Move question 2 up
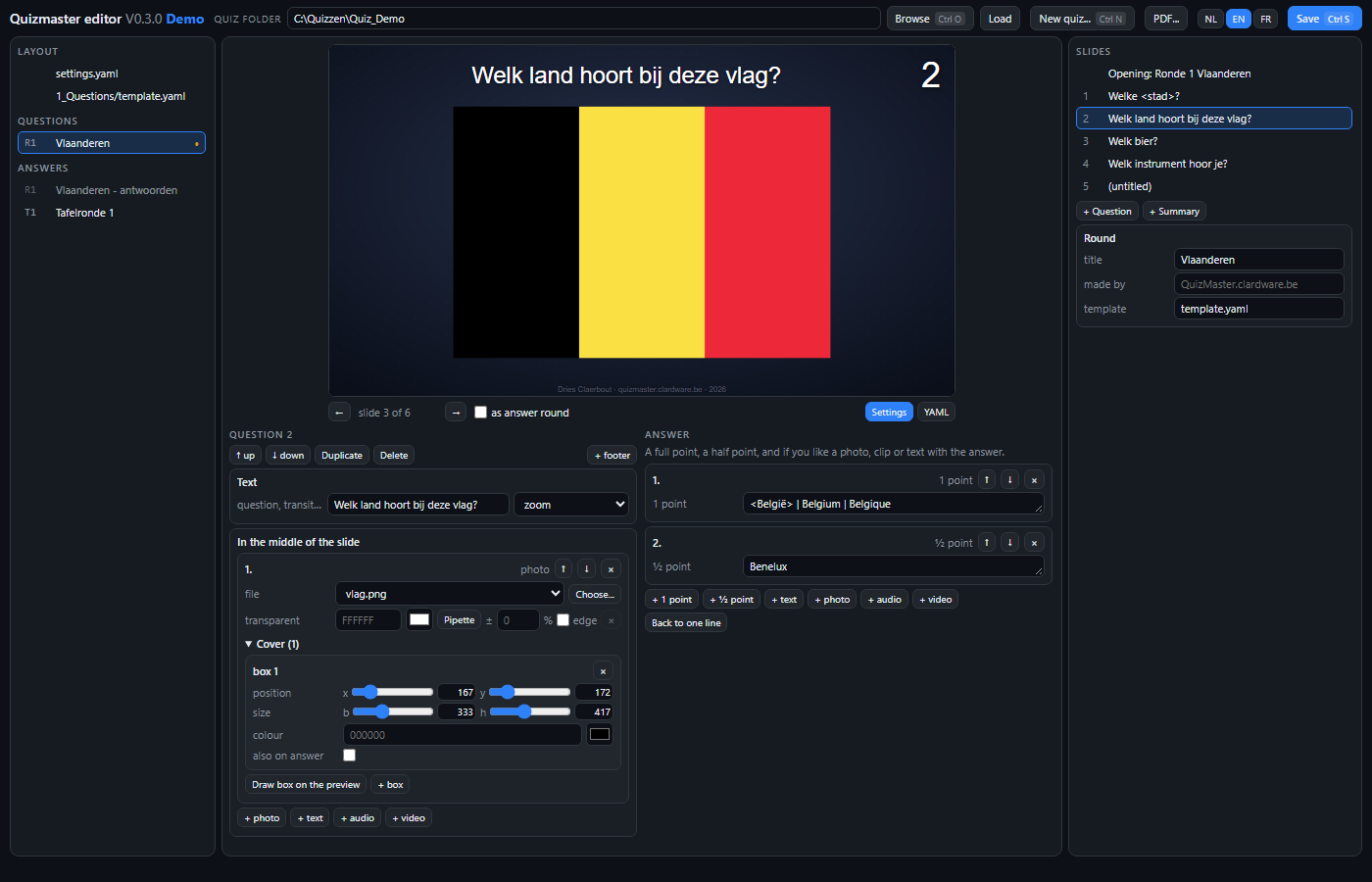Image resolution: width=1372 pixels, height=882 pixels. click(x=245, y=455)
